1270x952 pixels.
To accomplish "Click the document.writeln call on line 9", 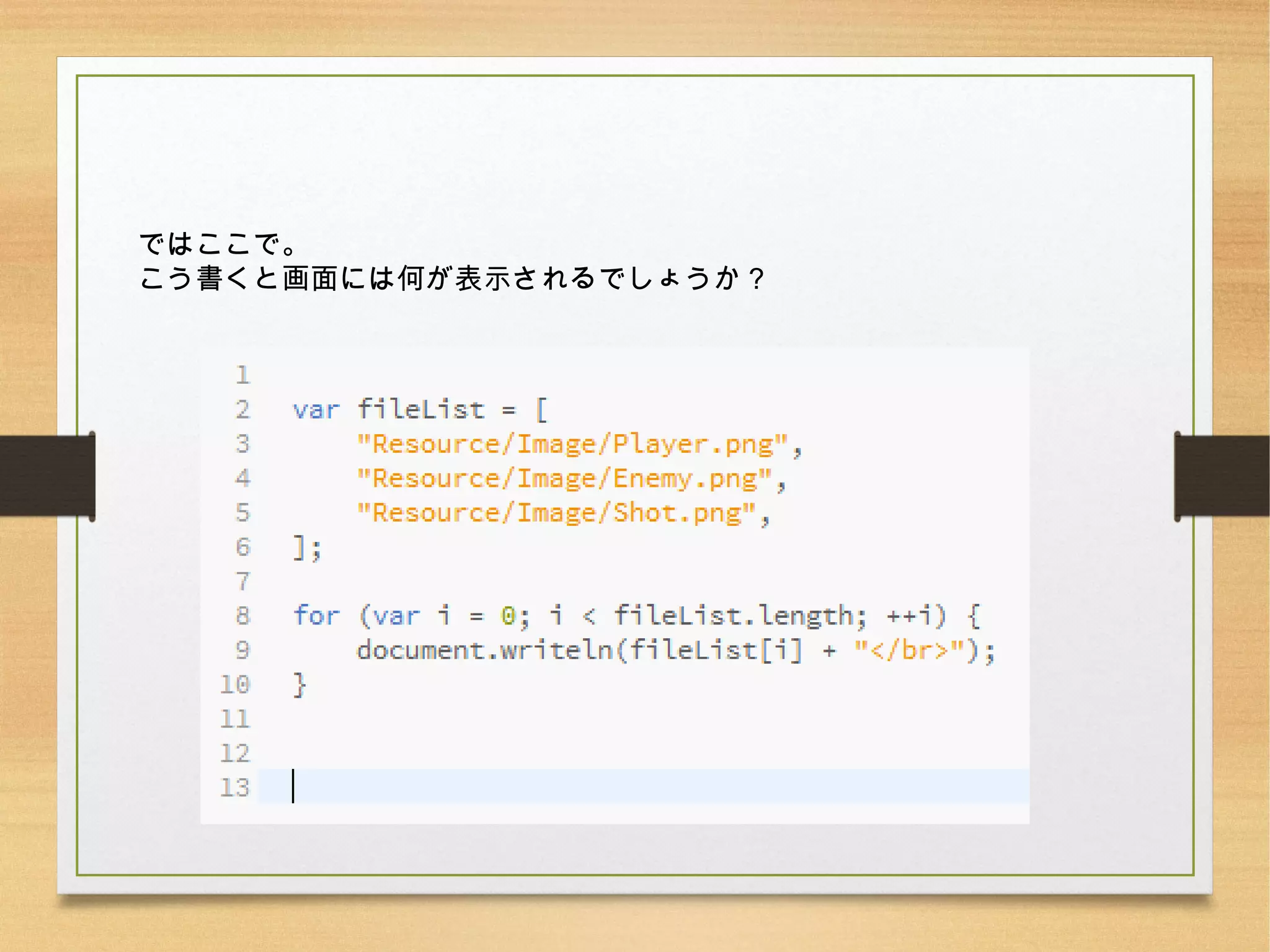I will [676, 651].
